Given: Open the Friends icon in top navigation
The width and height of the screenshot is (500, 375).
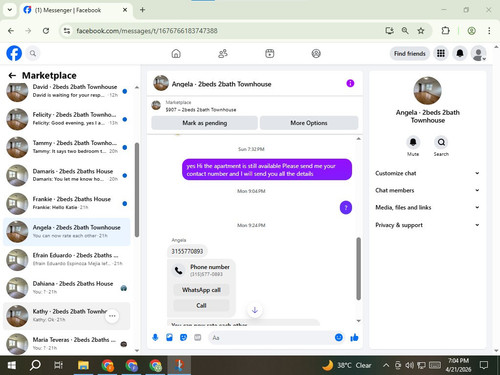Looking at the screenshot, I should point(223,53).
